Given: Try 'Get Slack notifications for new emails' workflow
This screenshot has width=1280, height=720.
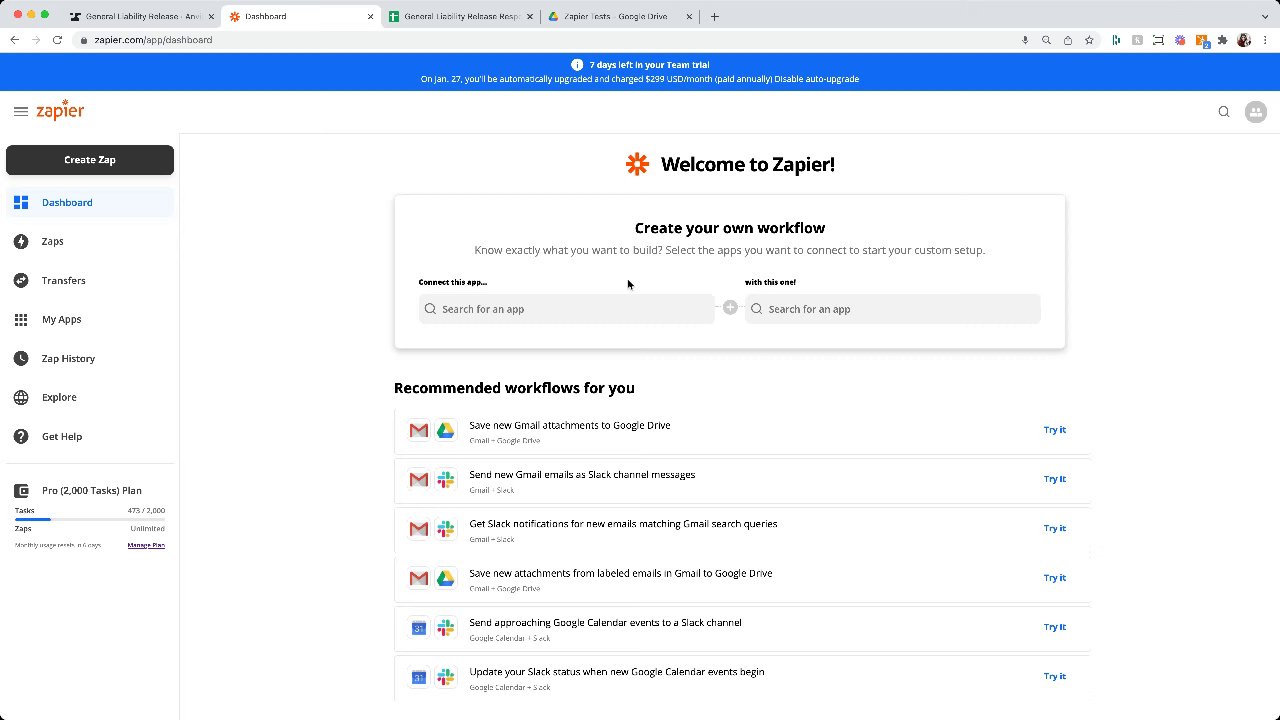Looking at the screenshot, I should click(1055, 528).
